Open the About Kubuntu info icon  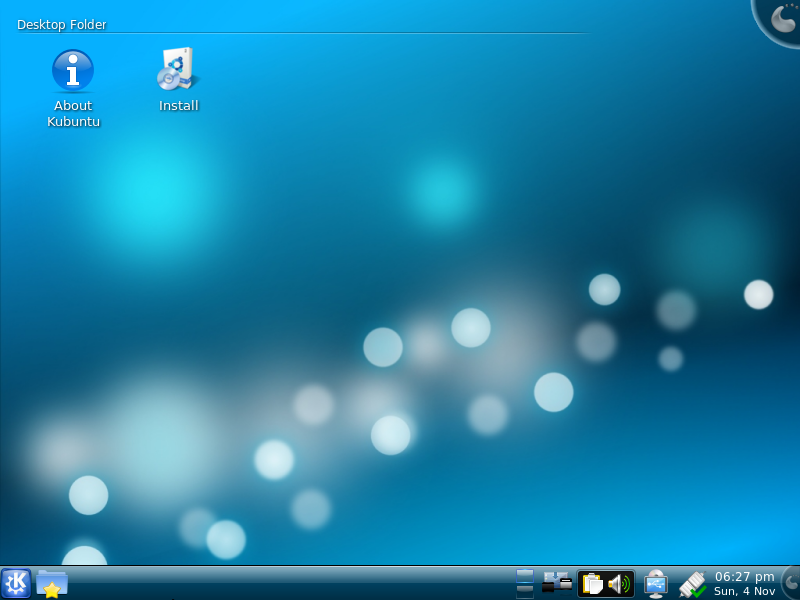[73, 71]
